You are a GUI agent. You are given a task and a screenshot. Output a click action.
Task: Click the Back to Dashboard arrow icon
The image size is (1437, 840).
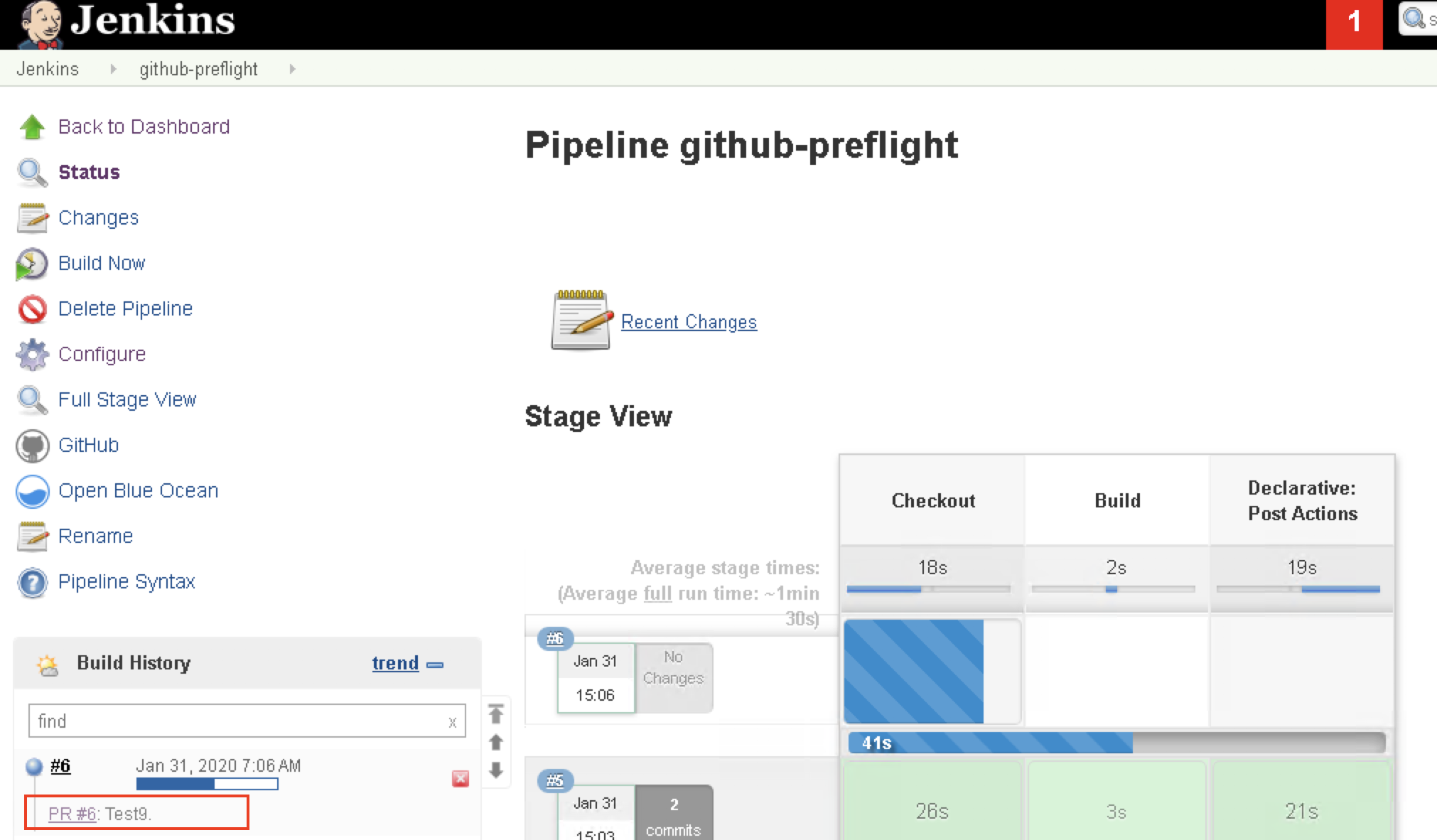pyautogui.click(x=32, y=127)
